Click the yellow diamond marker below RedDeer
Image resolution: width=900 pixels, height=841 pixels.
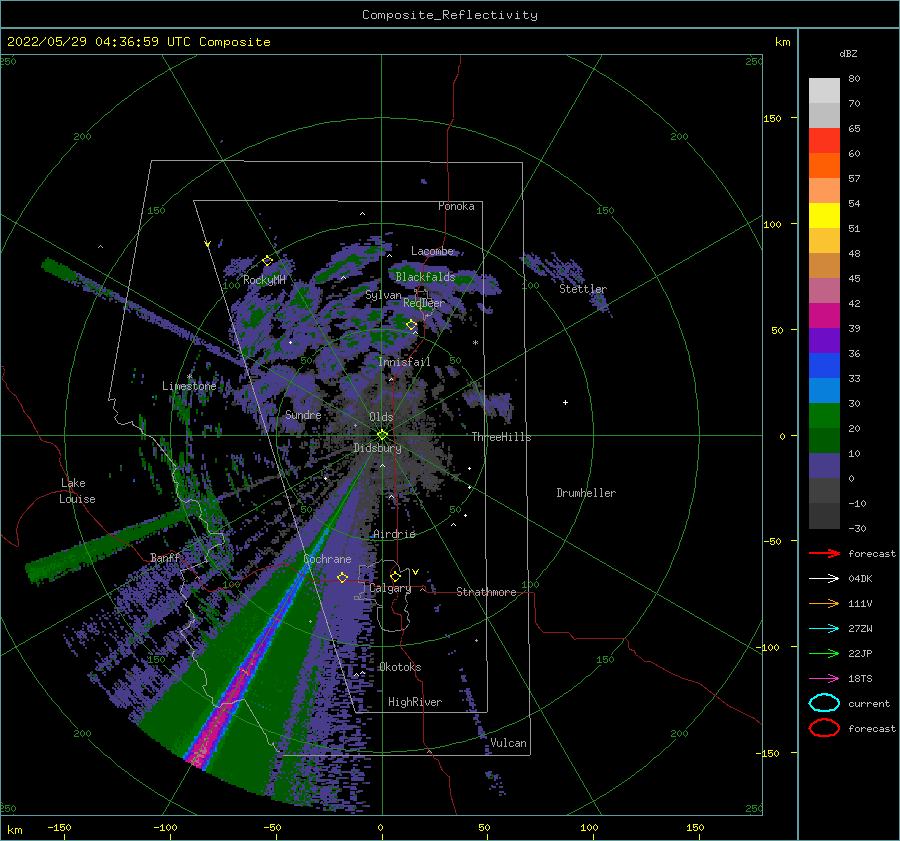(x=412, y=325)
